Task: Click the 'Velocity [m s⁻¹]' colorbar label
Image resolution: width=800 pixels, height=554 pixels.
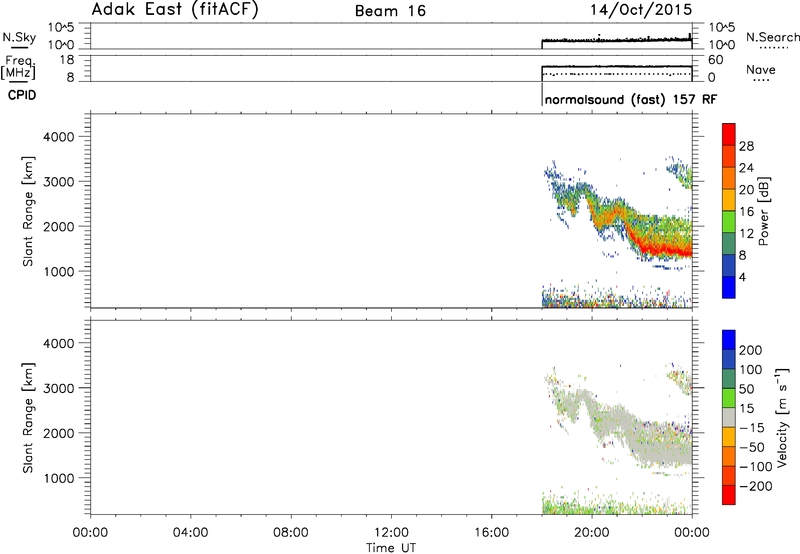Action: point(781,417)
